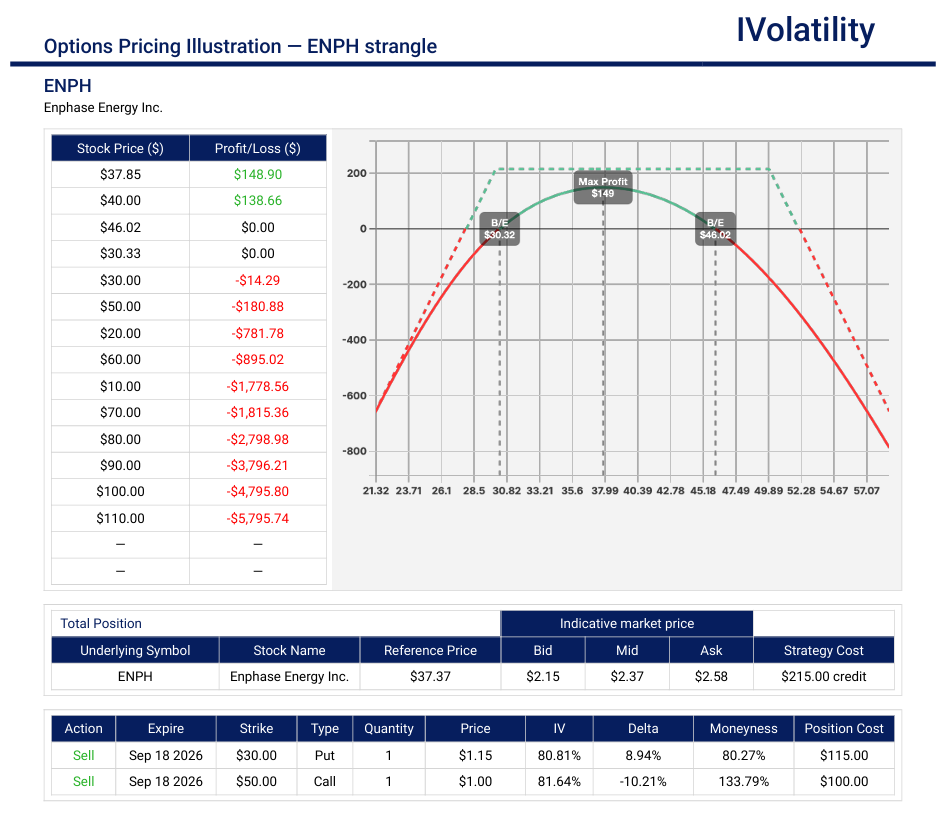Click the 80.81% IV value

559,756
